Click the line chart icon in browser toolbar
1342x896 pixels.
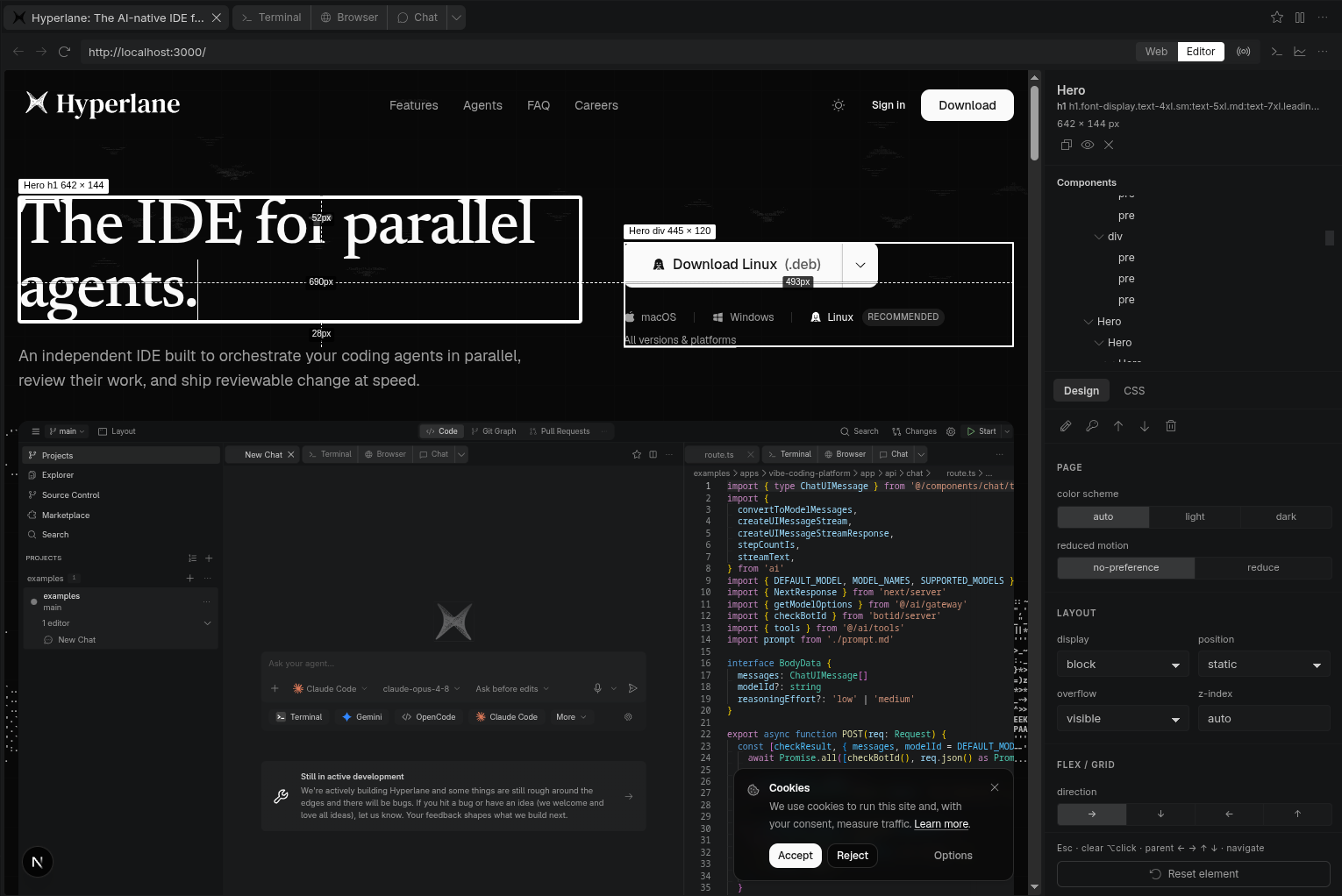[1300, 52]
